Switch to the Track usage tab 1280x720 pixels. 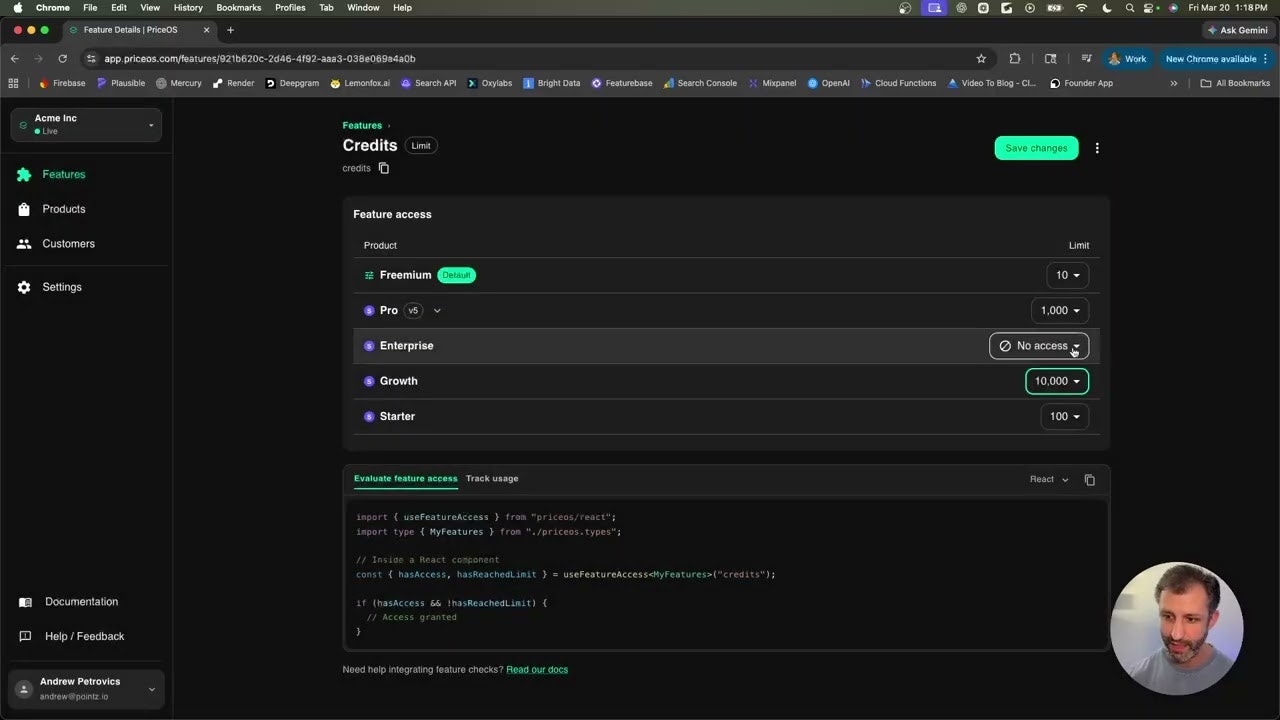(492, 478)
